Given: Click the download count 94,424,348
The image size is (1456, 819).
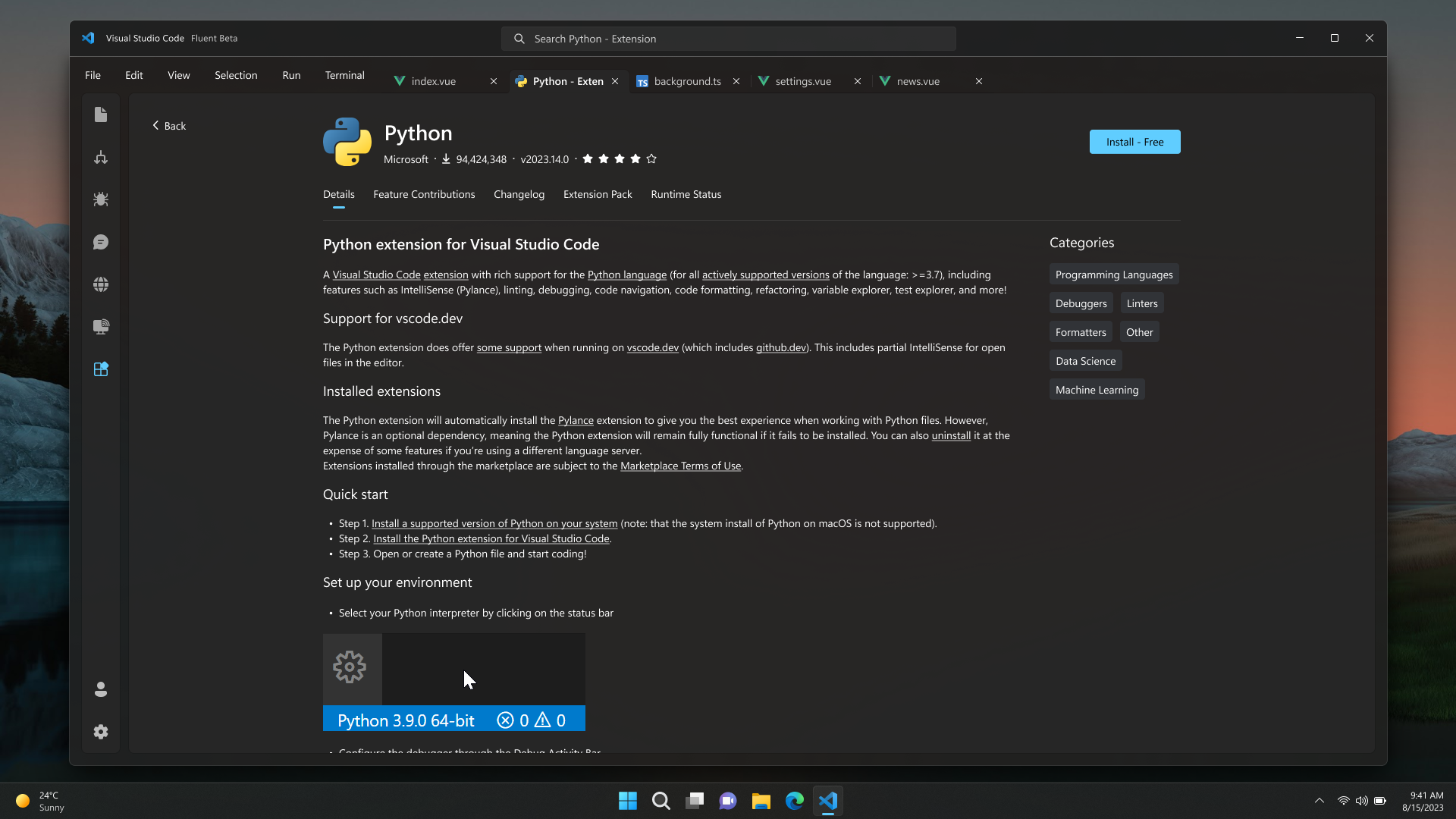Looking at the screenshot, I should [x=481, y=159].
